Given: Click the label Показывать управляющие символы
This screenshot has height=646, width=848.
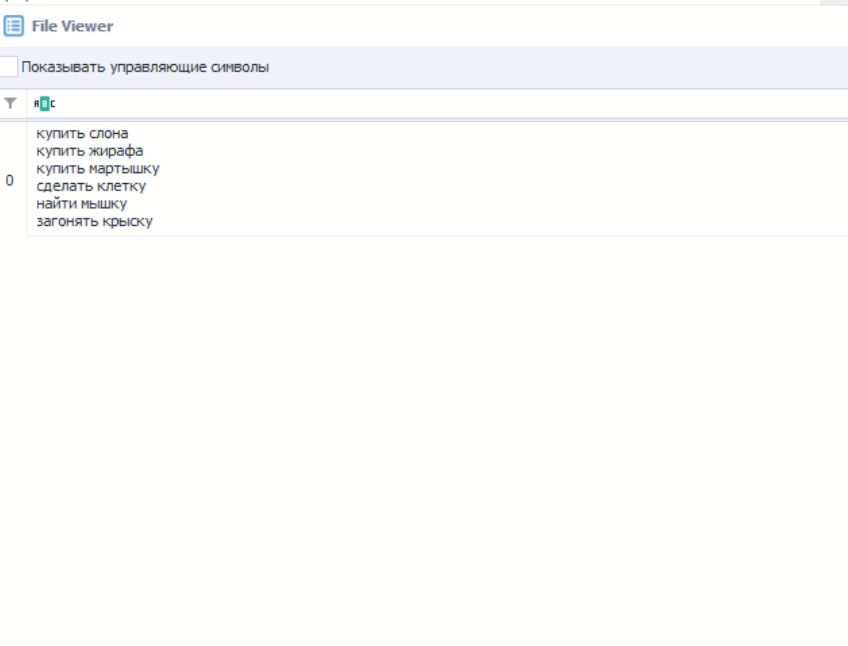Looking at the screenshot, I should click(145, 67).
